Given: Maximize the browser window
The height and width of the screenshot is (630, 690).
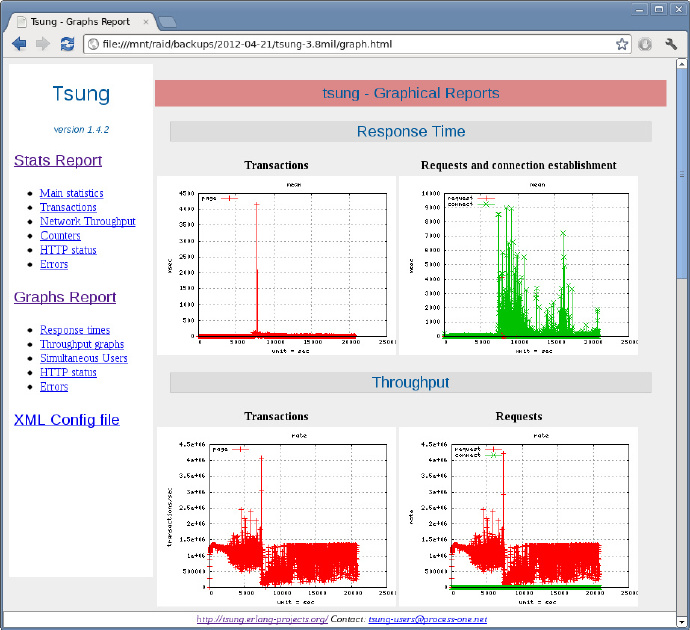Looking at the screenshot, I should pyautogui.click(x=659, y=9).
